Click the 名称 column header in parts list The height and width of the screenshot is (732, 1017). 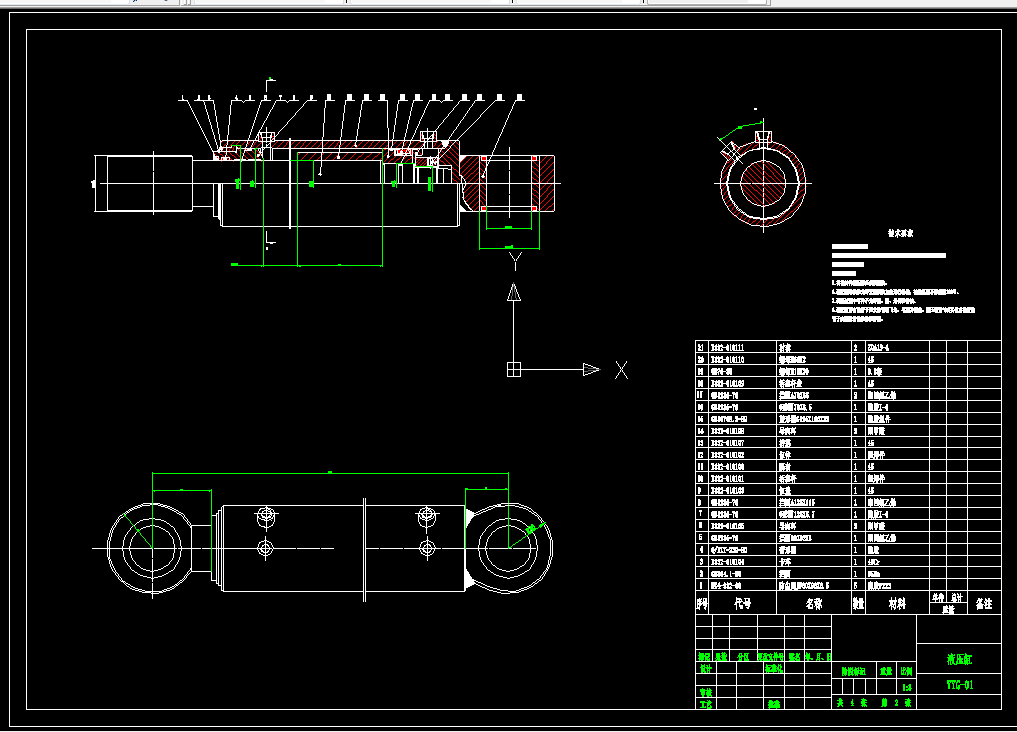pyautogui.click(x=814, y=604)
